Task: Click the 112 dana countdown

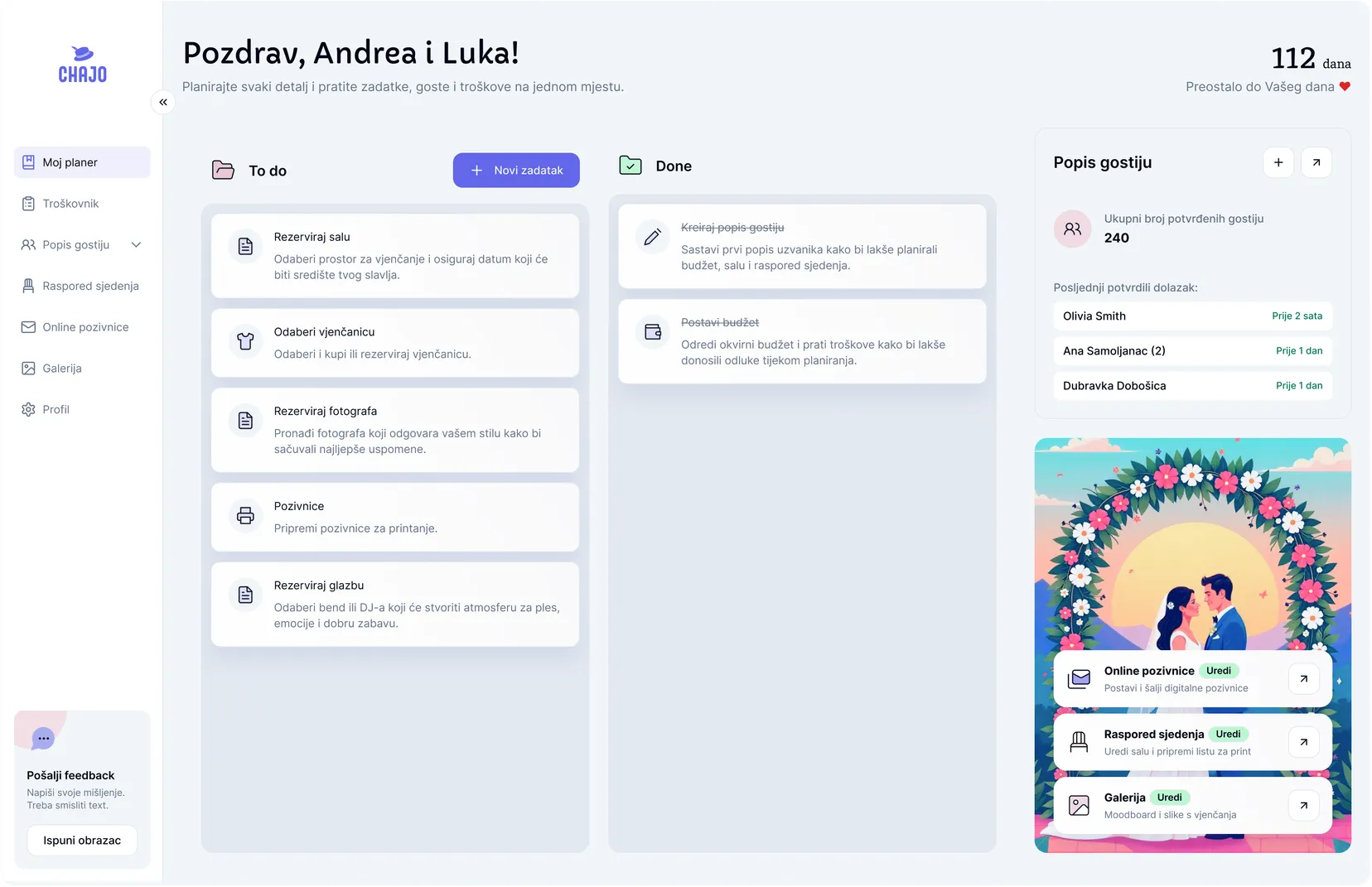Action: click(x=1311, y=59)
